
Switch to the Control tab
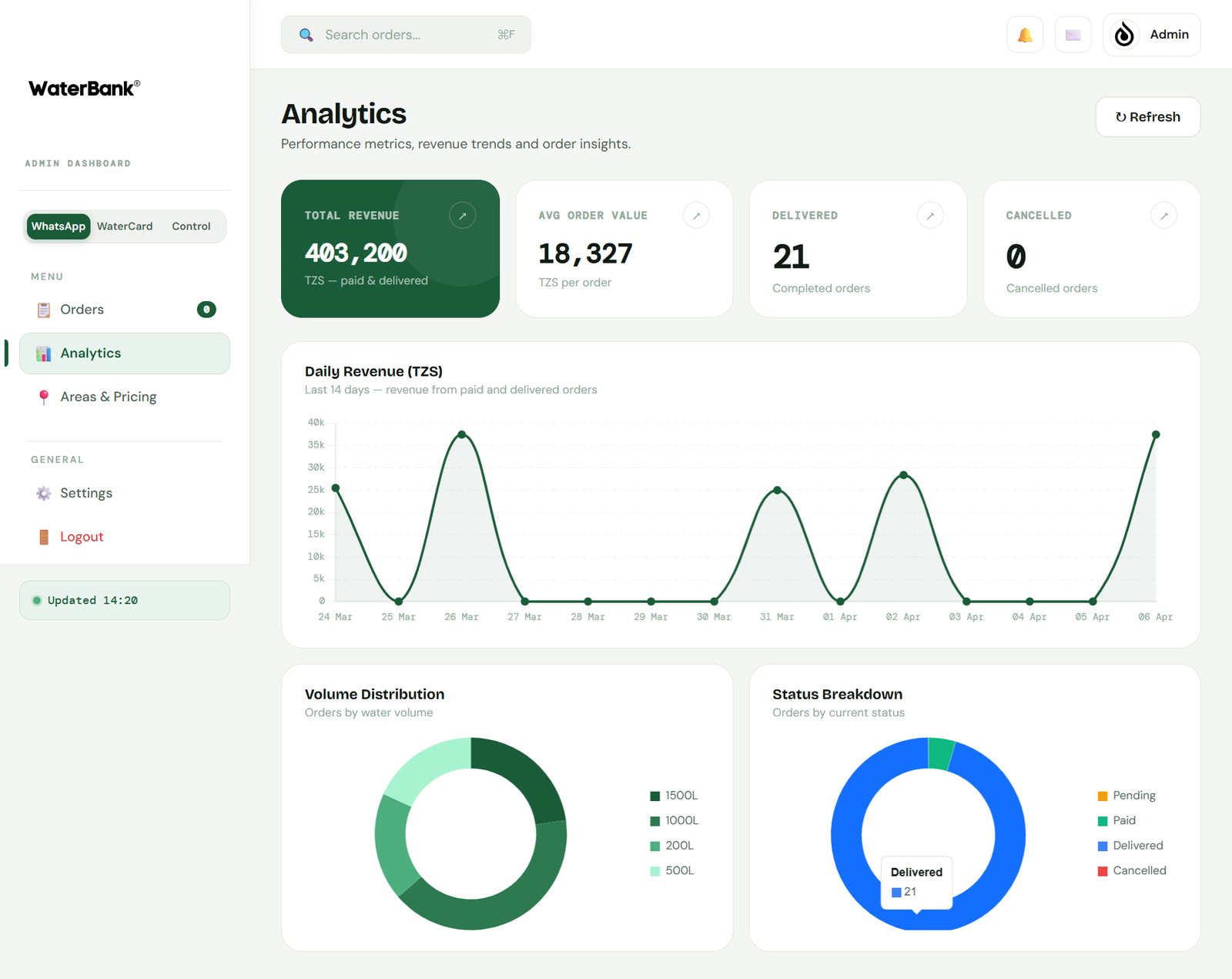coord(191,226)
